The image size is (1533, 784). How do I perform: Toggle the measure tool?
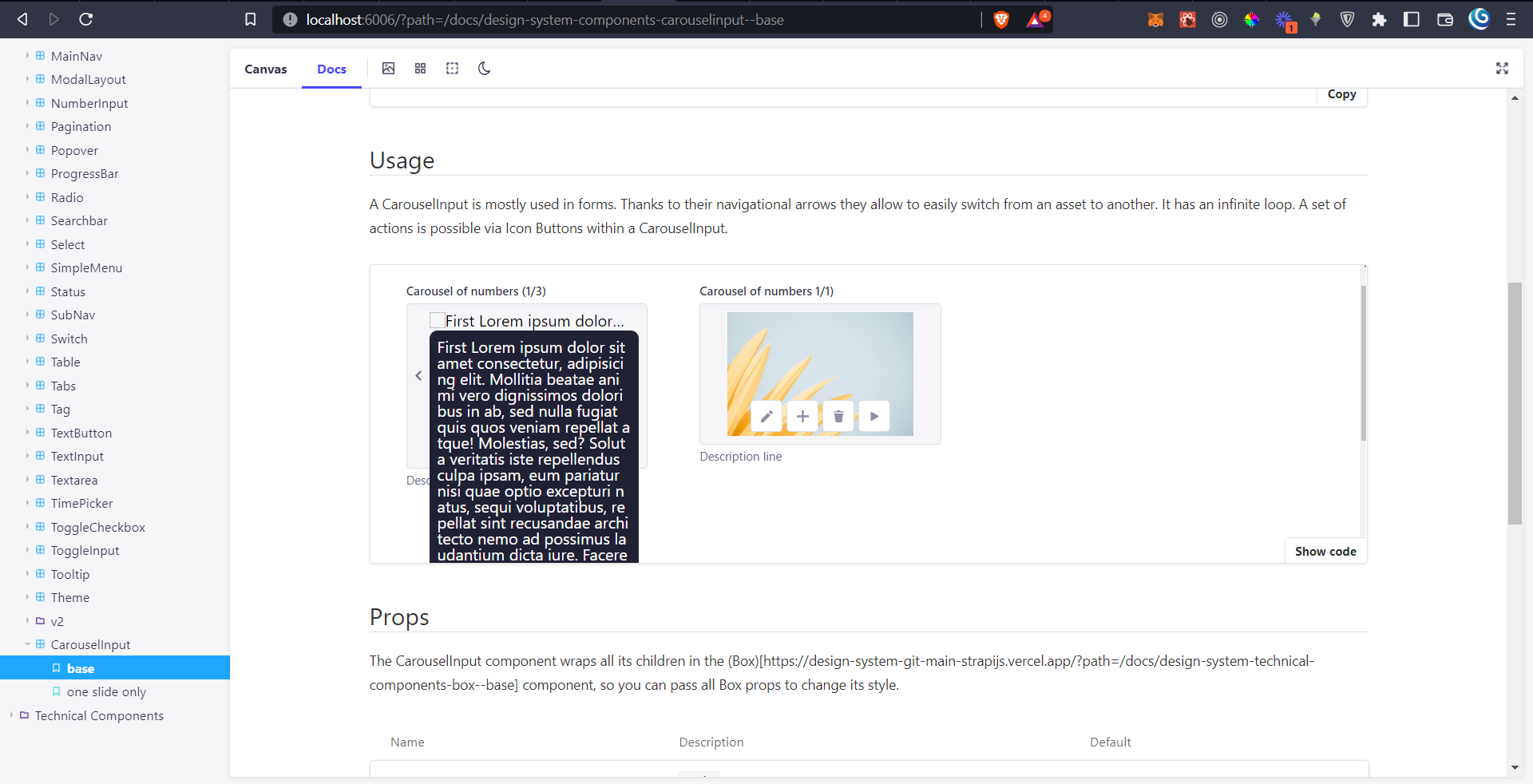[452, 69]
